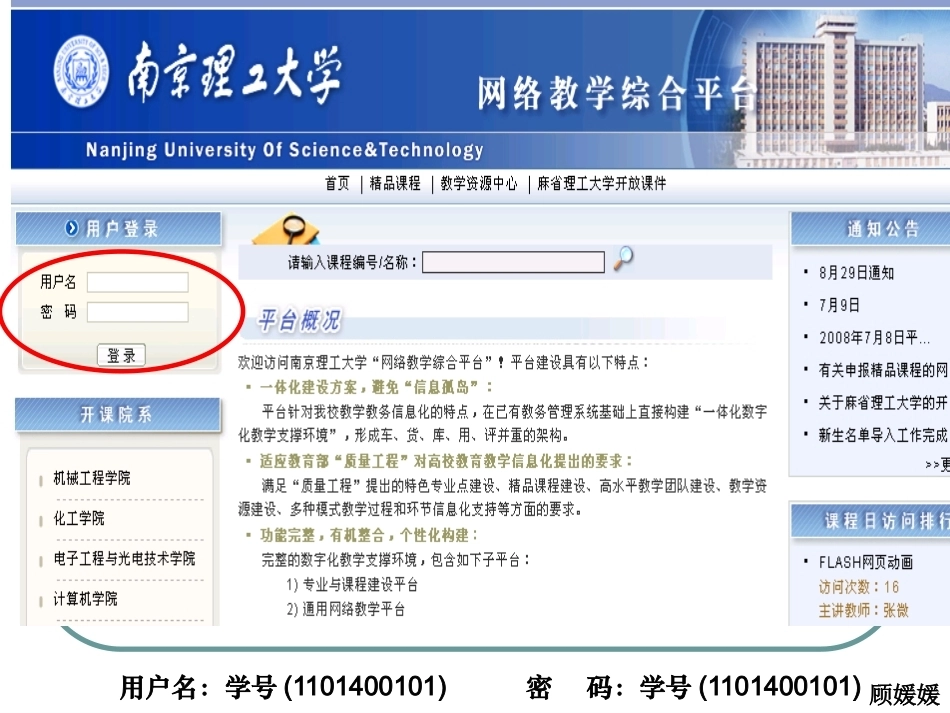Open the 首页 menu item
Image resolution: width=950 pixels, height=713 pixels.
pyautogui.click(x=337, y=184)
